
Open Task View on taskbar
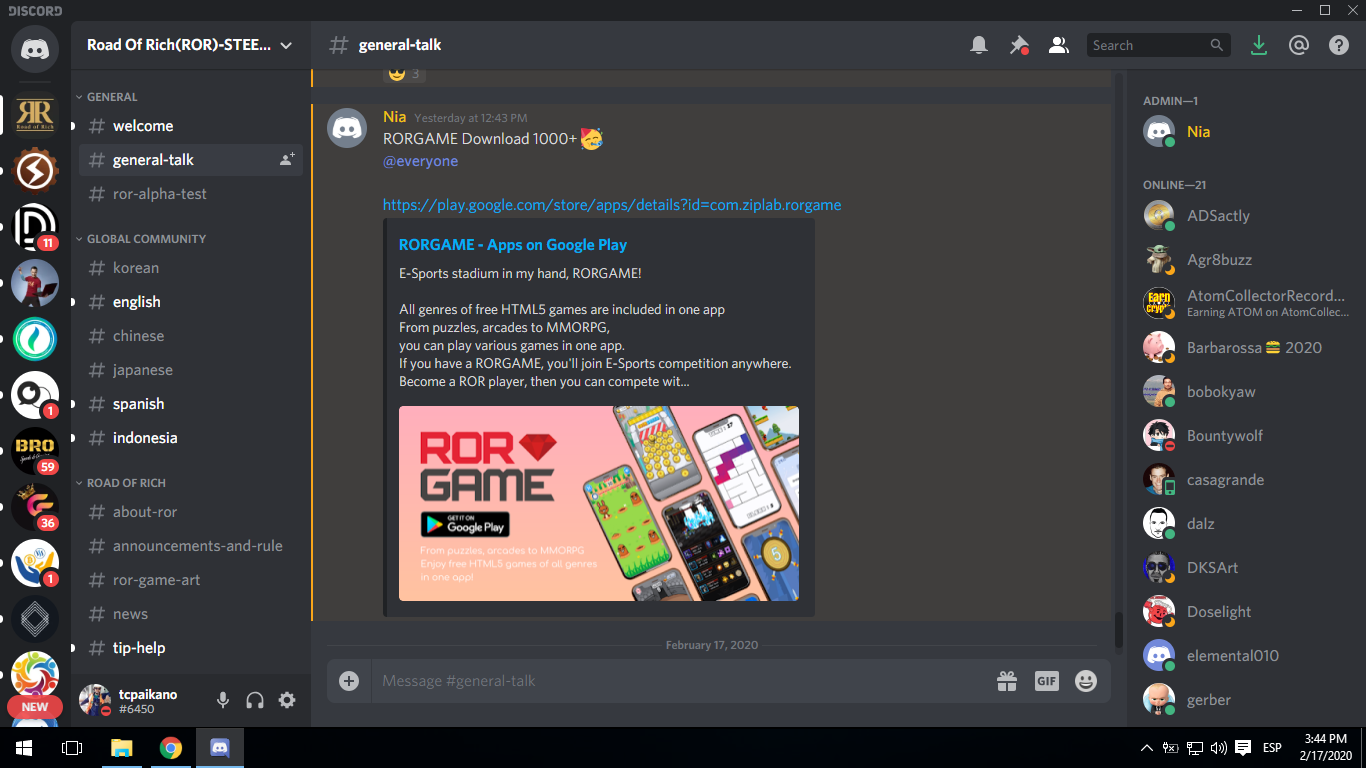72,748
